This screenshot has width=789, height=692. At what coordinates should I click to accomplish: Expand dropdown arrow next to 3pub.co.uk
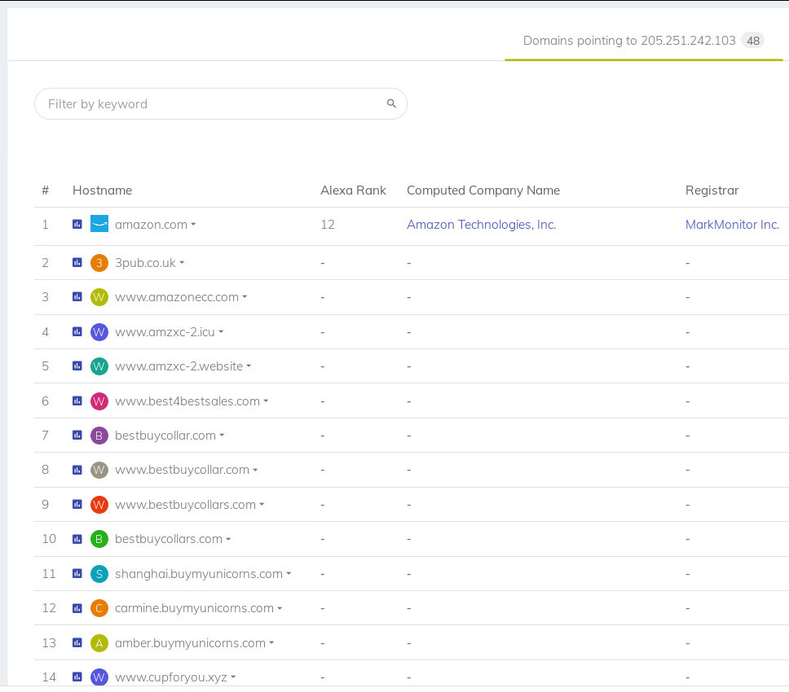[x=182, y=263]
